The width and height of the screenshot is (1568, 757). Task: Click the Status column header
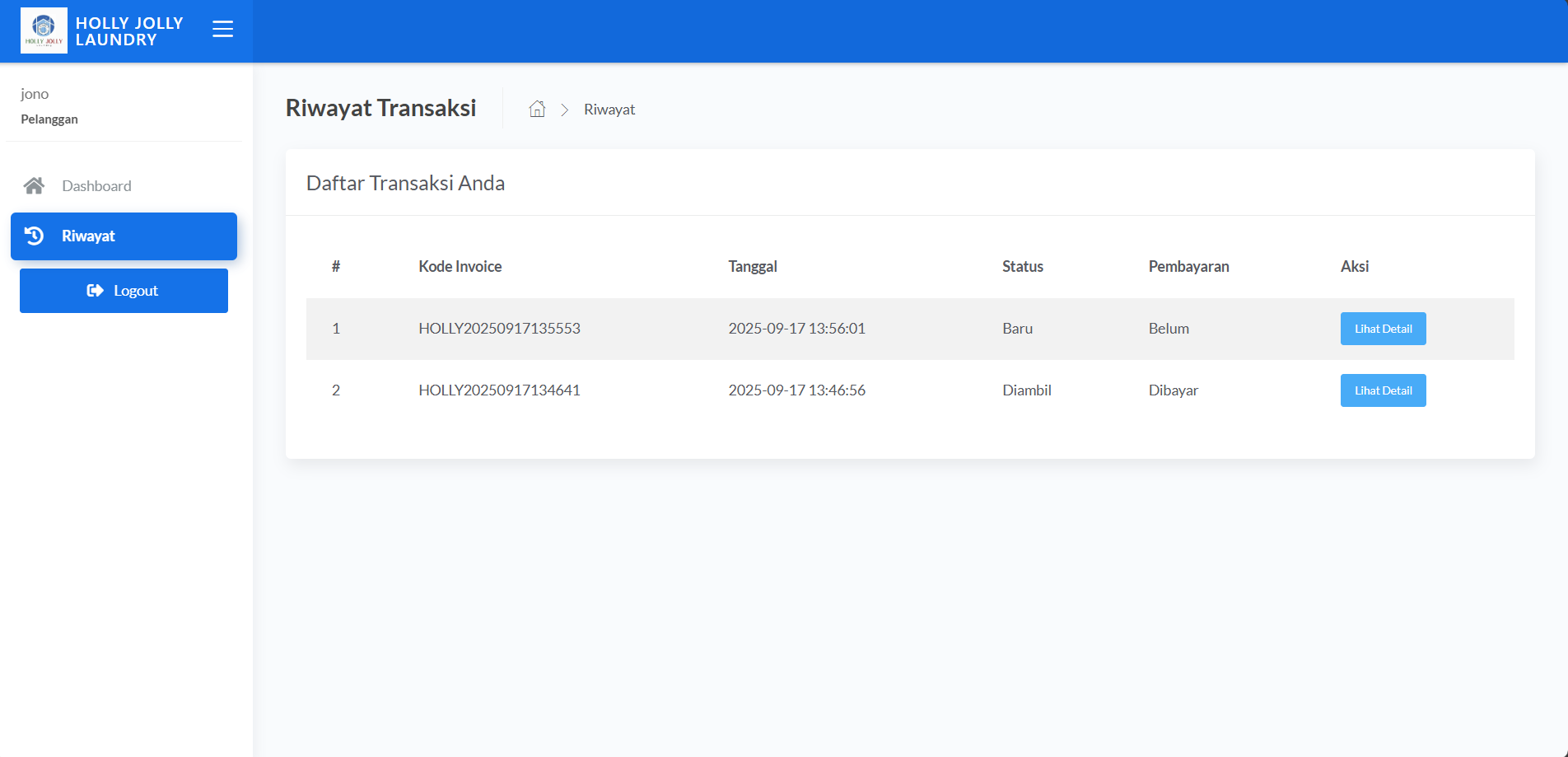1022,267
